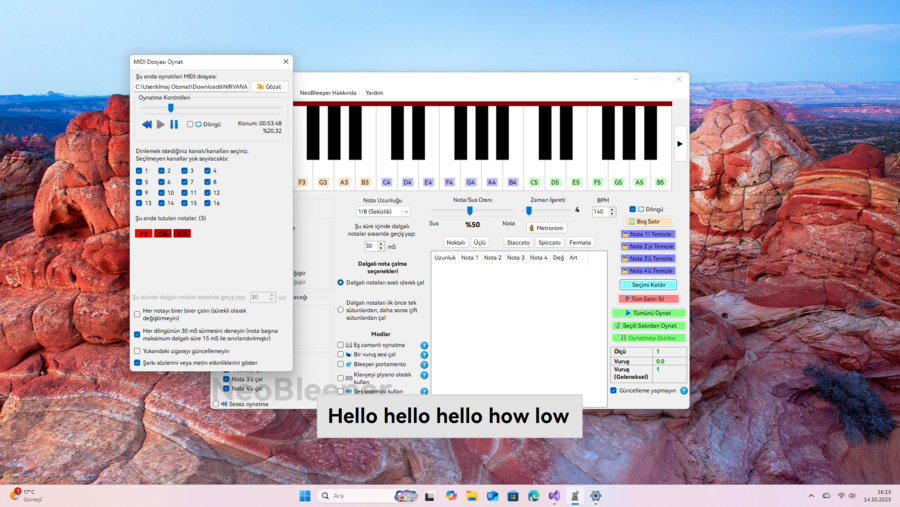The image size is (900, 507).
Task: Click the rewind button in MIDI player
Action: (147, 124)
